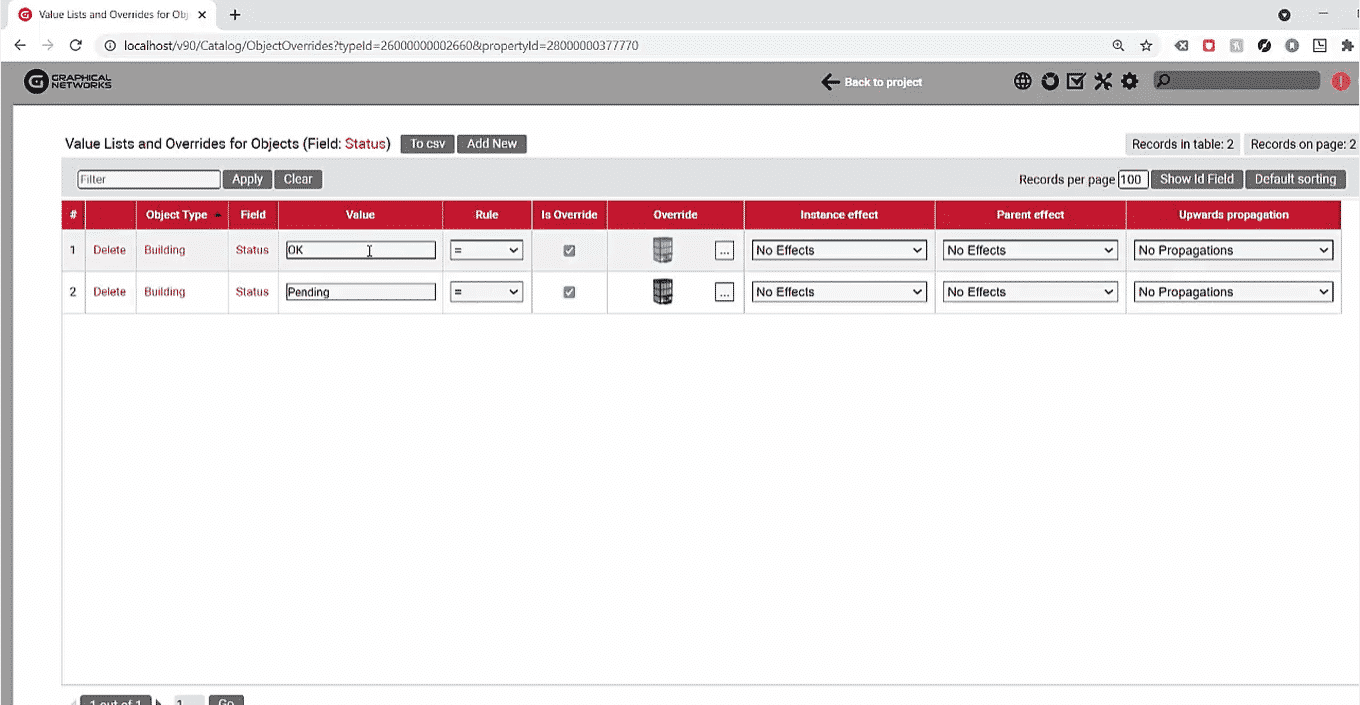Click the Rule column header
1360x705 pixels.
click(487, 215)
